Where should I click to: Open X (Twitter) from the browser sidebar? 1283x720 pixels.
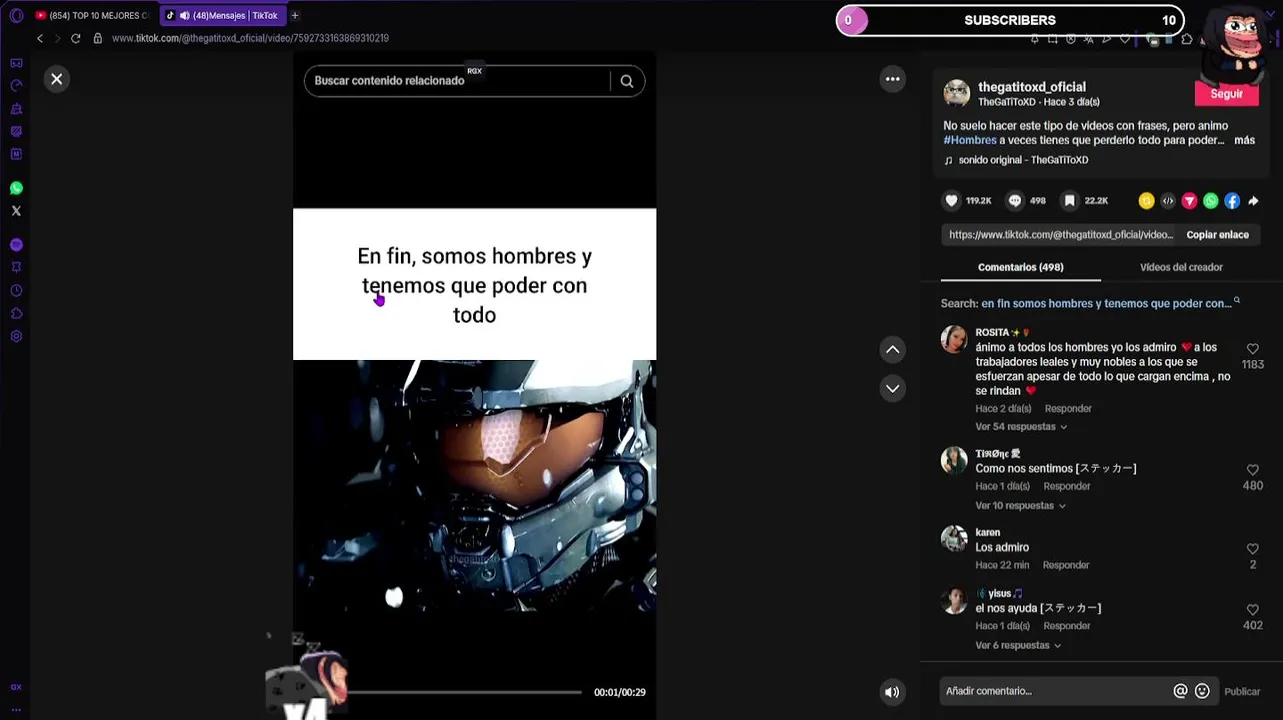[x=16, y=211]
